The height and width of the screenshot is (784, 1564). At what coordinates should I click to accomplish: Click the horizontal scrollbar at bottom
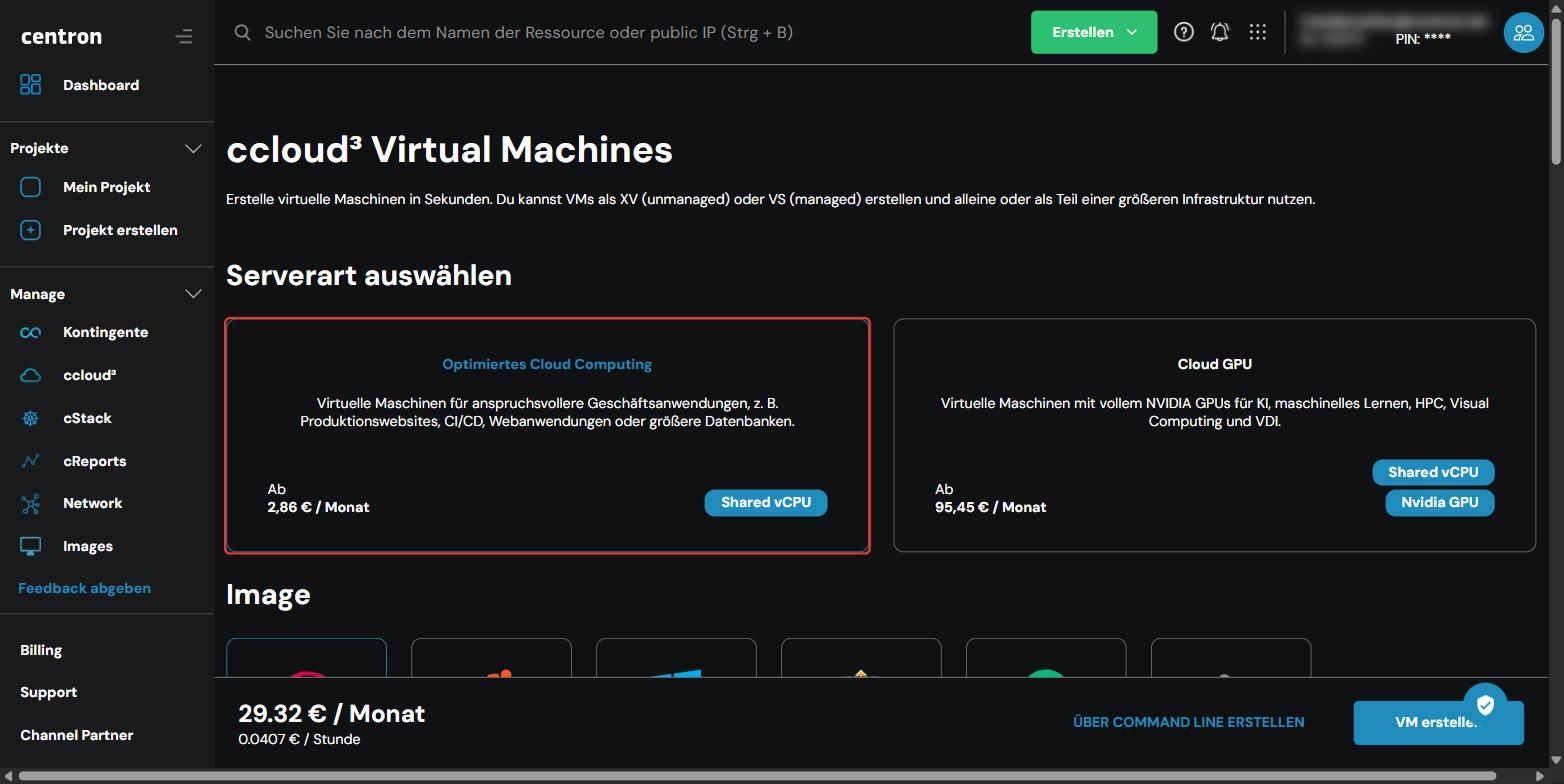(757, 776)
